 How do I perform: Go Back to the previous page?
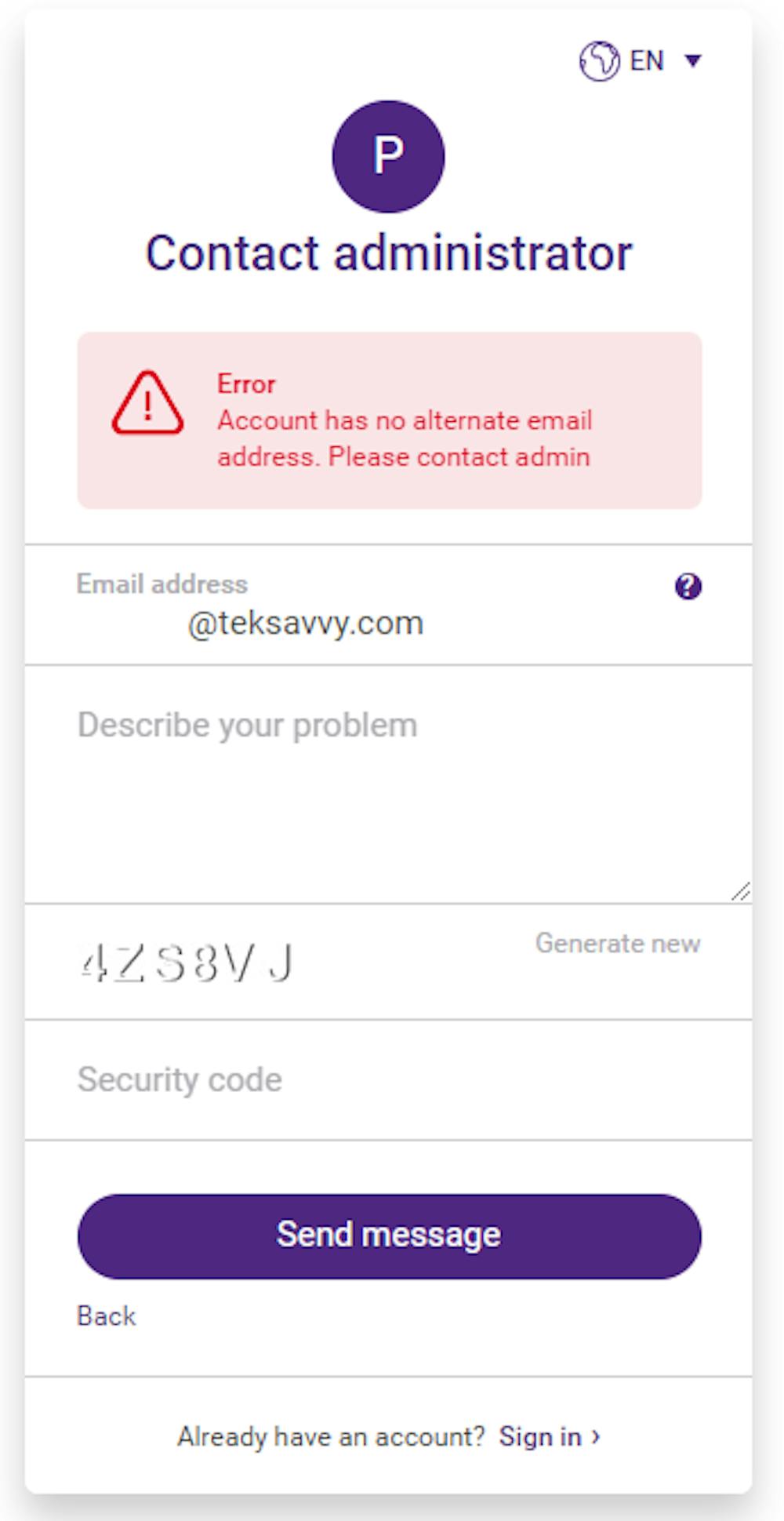pos(106,1315)
